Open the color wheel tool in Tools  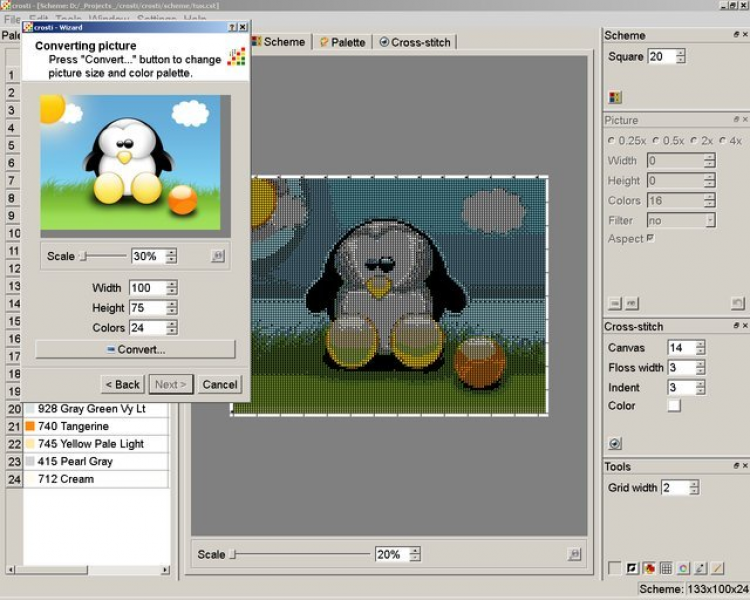pyautogui.click(x=683, y=568)
